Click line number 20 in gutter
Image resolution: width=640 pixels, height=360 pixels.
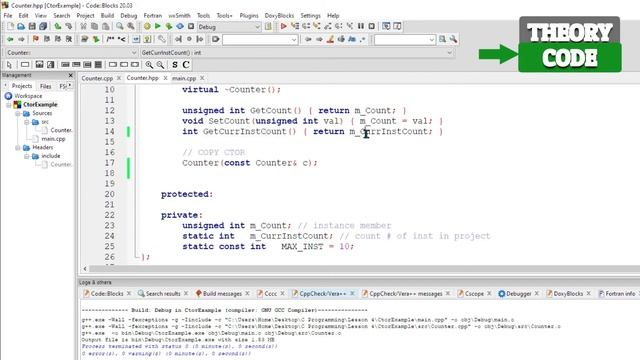tap(109, 194)
